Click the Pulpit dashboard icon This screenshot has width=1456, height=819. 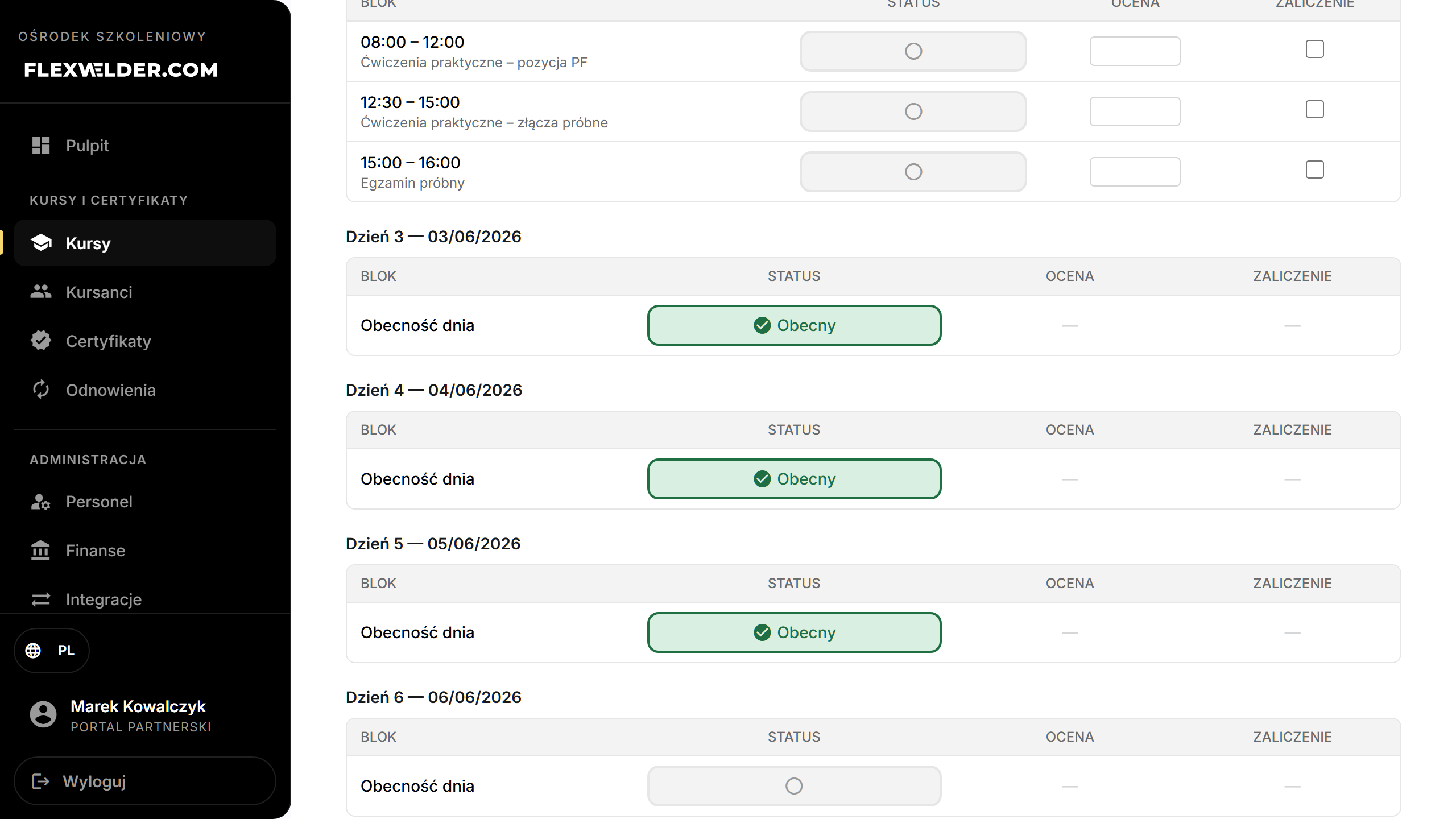(41, 146)
